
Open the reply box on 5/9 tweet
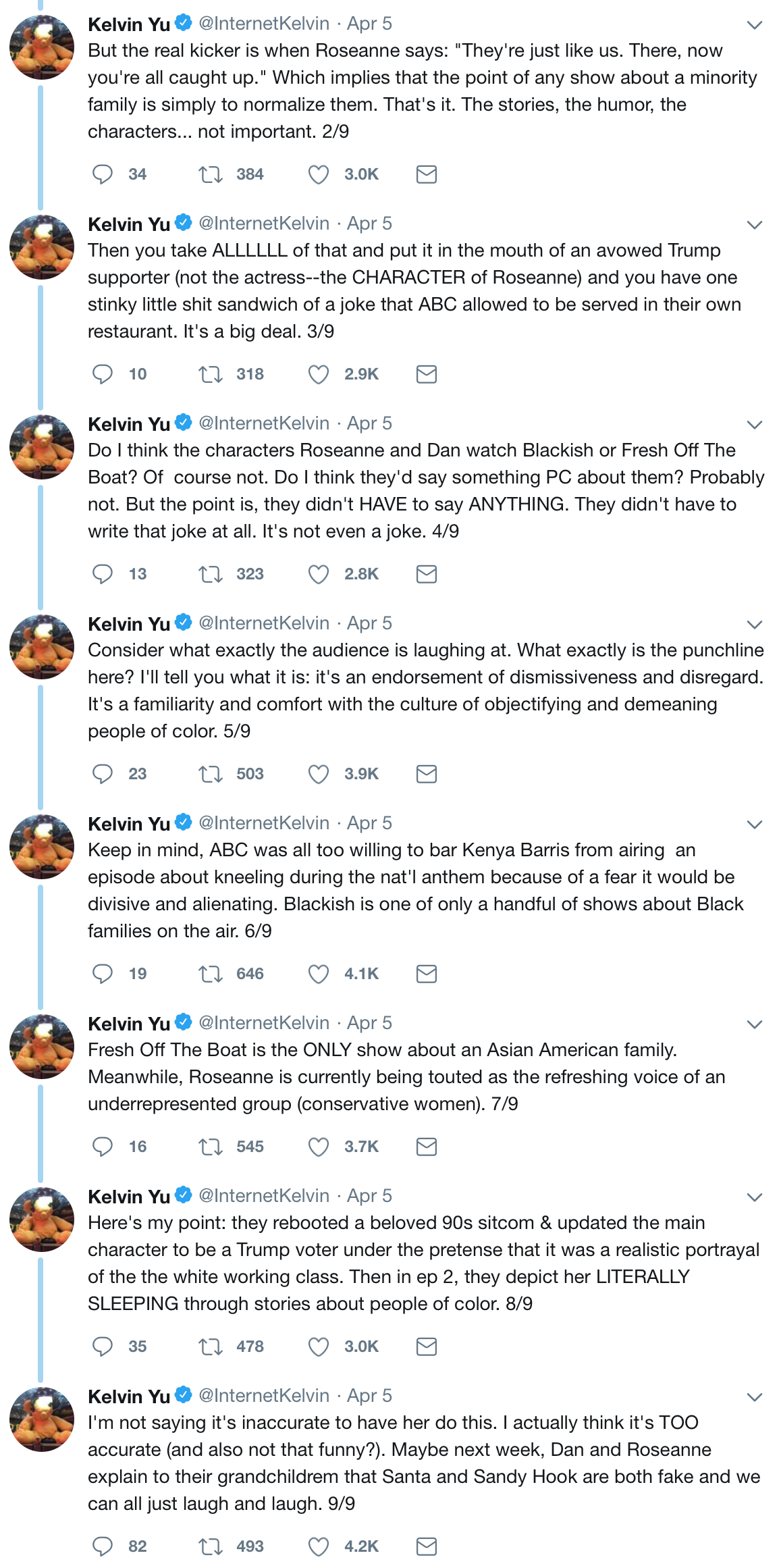pos(103,774)
